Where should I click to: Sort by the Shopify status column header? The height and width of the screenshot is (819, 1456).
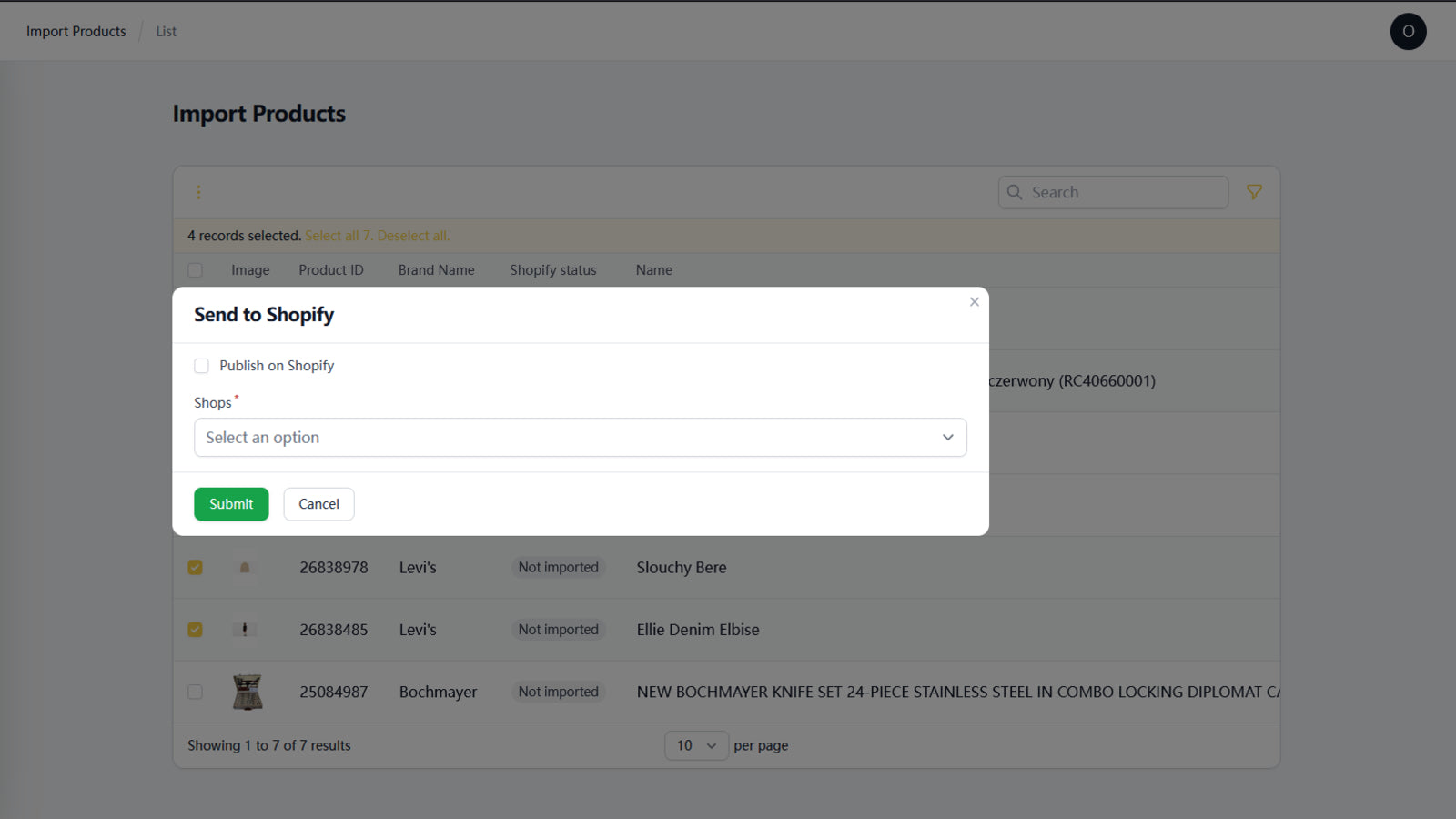pos(553,270)
